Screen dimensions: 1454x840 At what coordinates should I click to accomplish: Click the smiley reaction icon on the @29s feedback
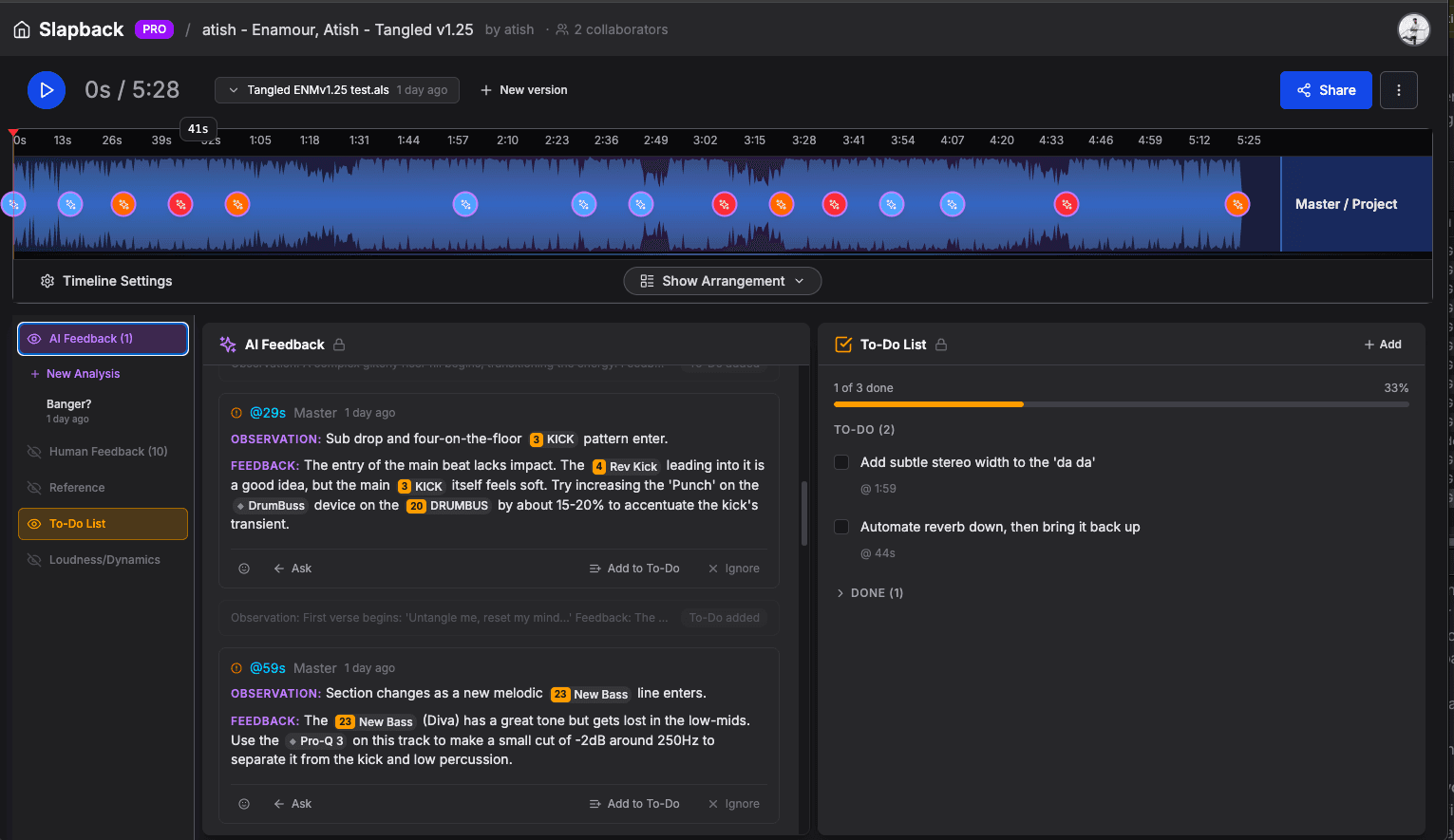tap(244, 568)
